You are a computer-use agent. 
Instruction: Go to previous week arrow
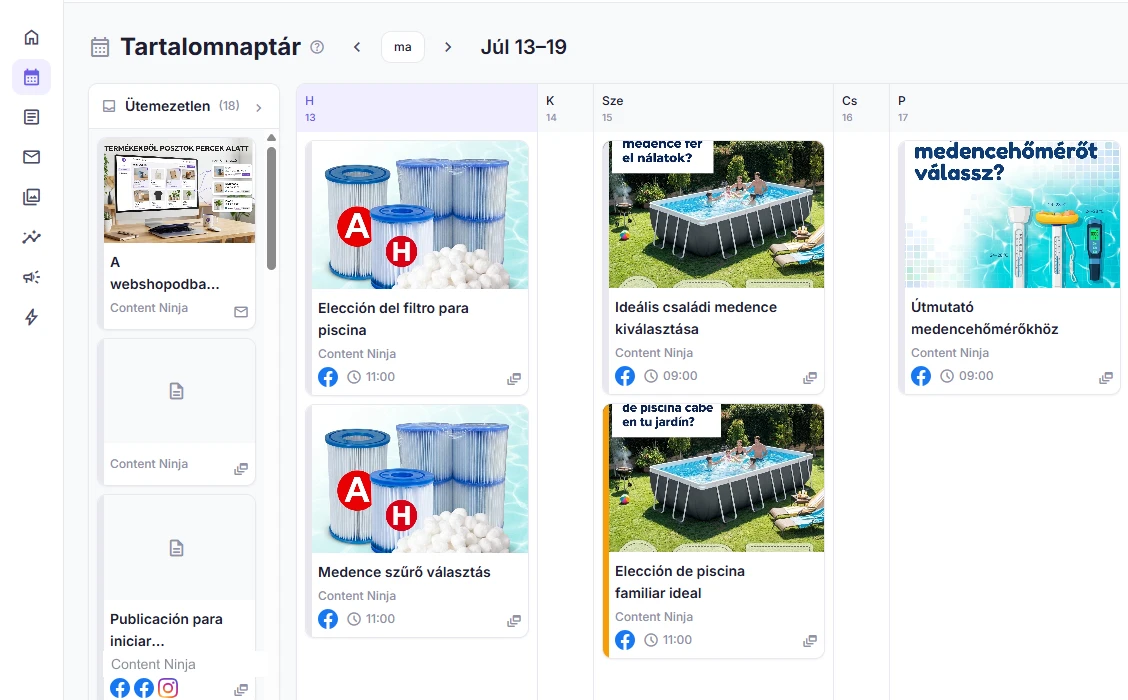pyautogui.click(x=357, y=47)
